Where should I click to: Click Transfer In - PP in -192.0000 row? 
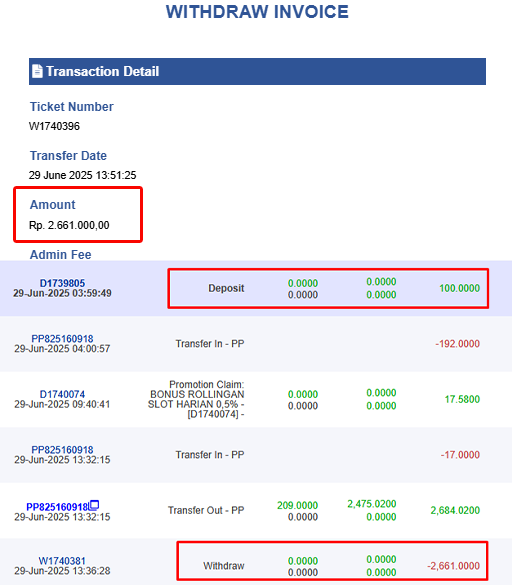(210, 344)
